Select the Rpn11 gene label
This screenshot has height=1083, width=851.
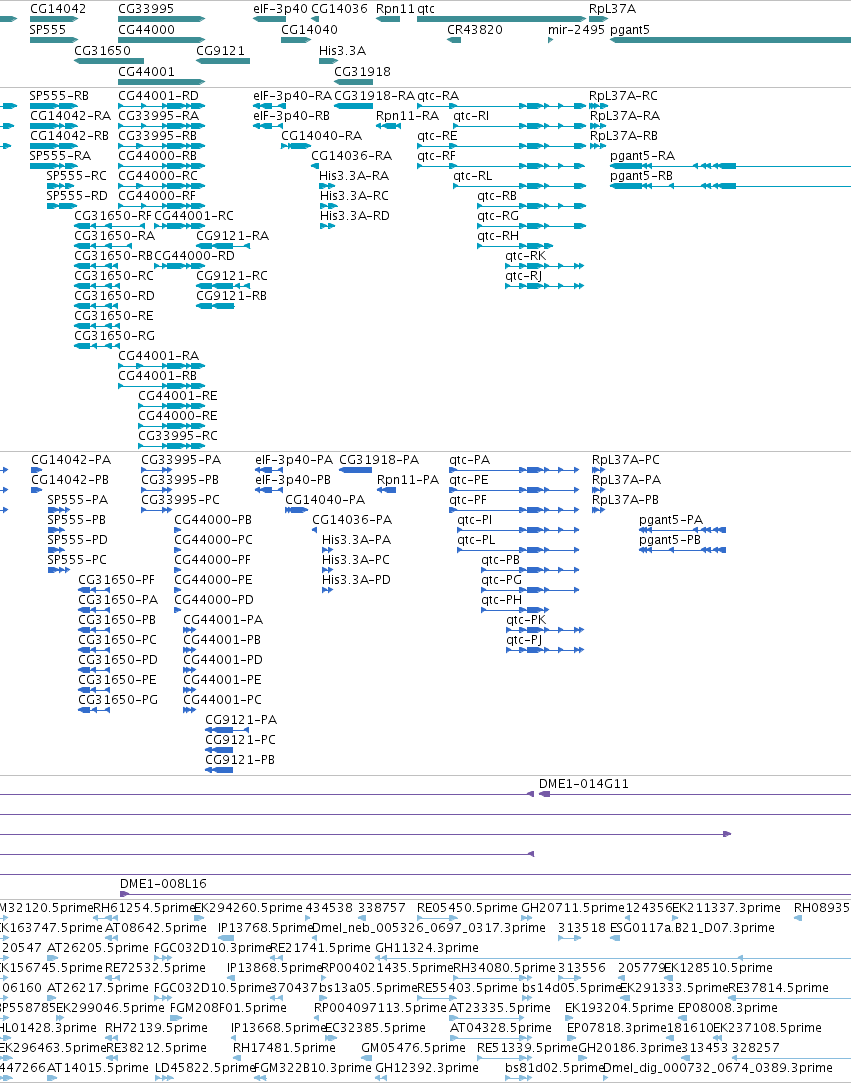point(395,9)
